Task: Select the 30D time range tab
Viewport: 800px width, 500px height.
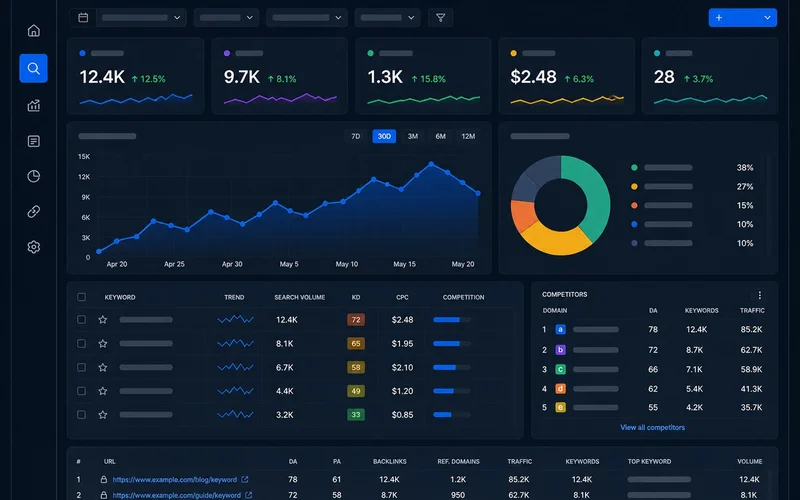Action: pos(384,136)
